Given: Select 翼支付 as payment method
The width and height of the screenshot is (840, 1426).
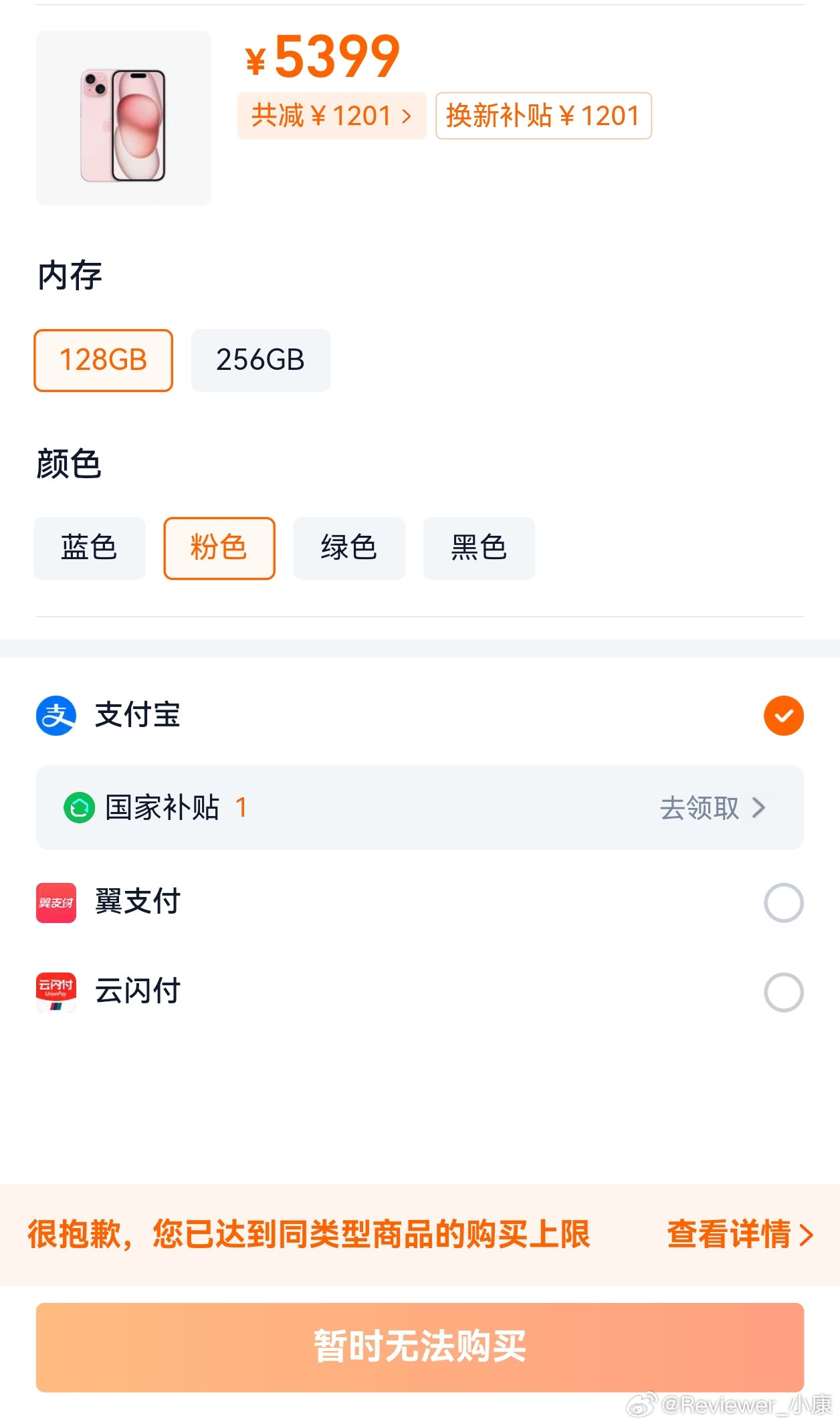Looking at the screenshot, I should pyautogui.click(x=783, y=903).
